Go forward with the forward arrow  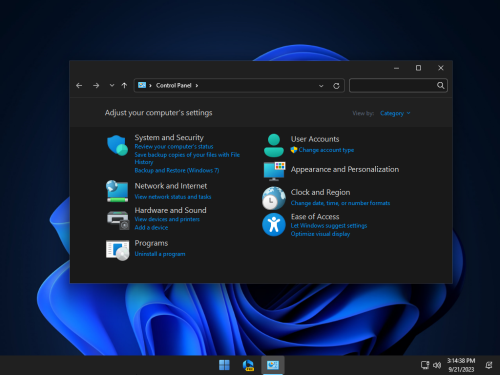[96, 86]
